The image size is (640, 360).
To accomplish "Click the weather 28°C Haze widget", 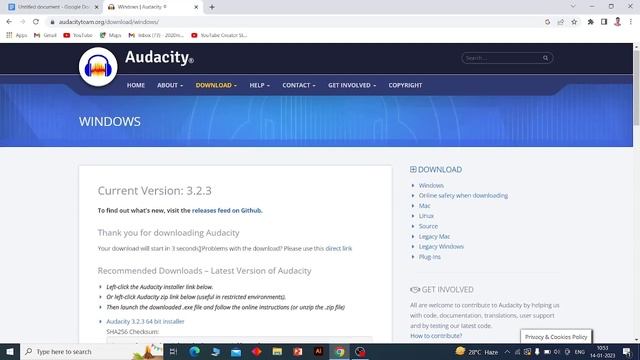I will pyautogui.click(x=477, y=351).
